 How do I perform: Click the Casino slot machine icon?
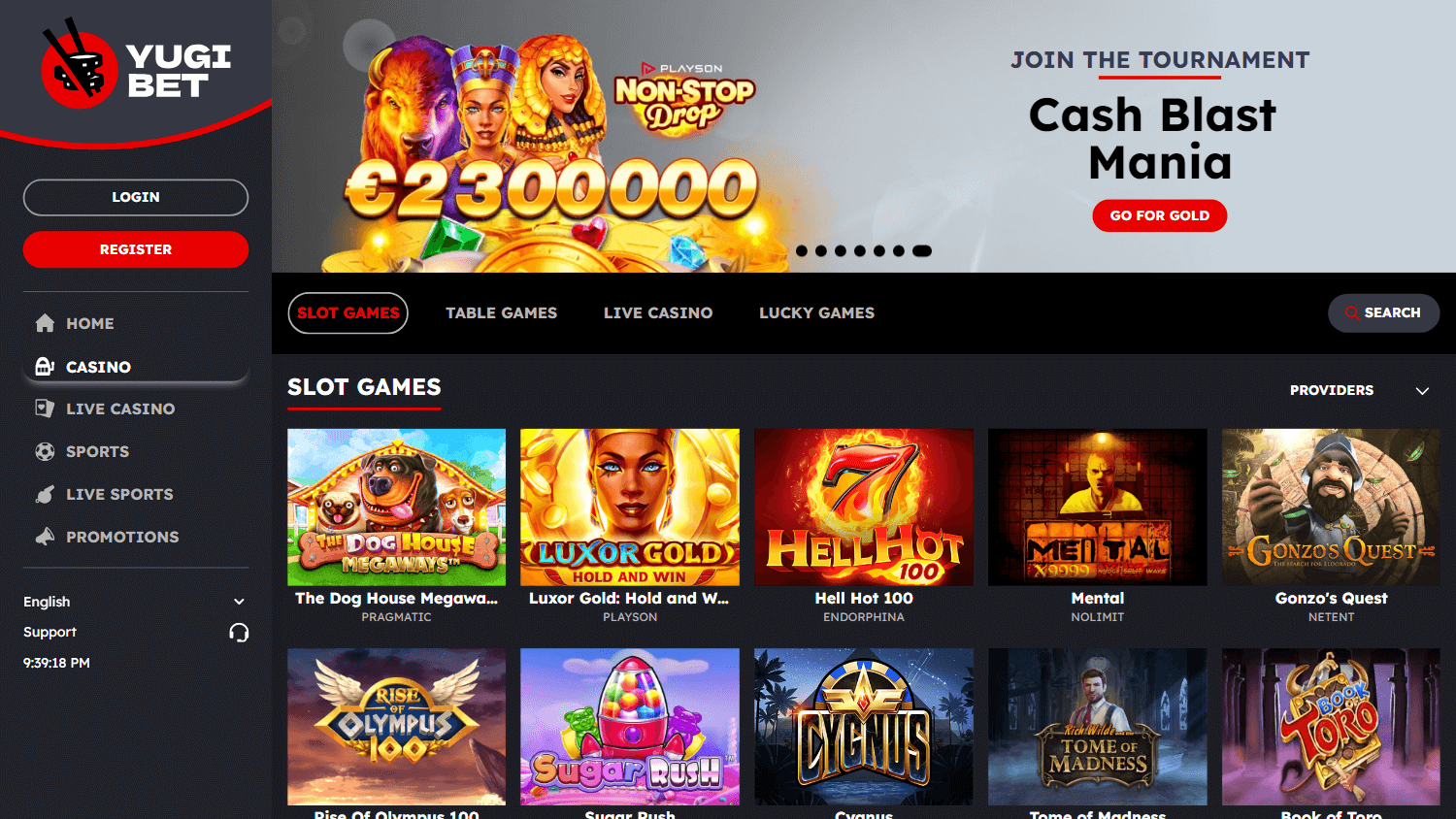coord(45,366)
